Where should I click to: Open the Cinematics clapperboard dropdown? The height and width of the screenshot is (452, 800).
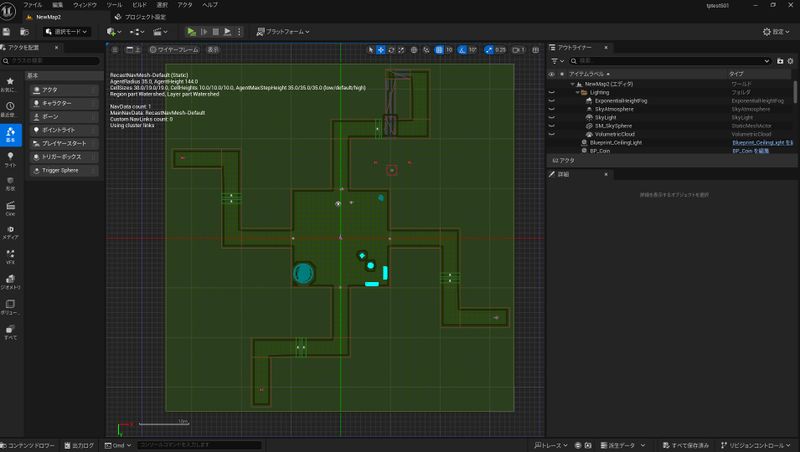pyautogui.click(x=160, y=32)
